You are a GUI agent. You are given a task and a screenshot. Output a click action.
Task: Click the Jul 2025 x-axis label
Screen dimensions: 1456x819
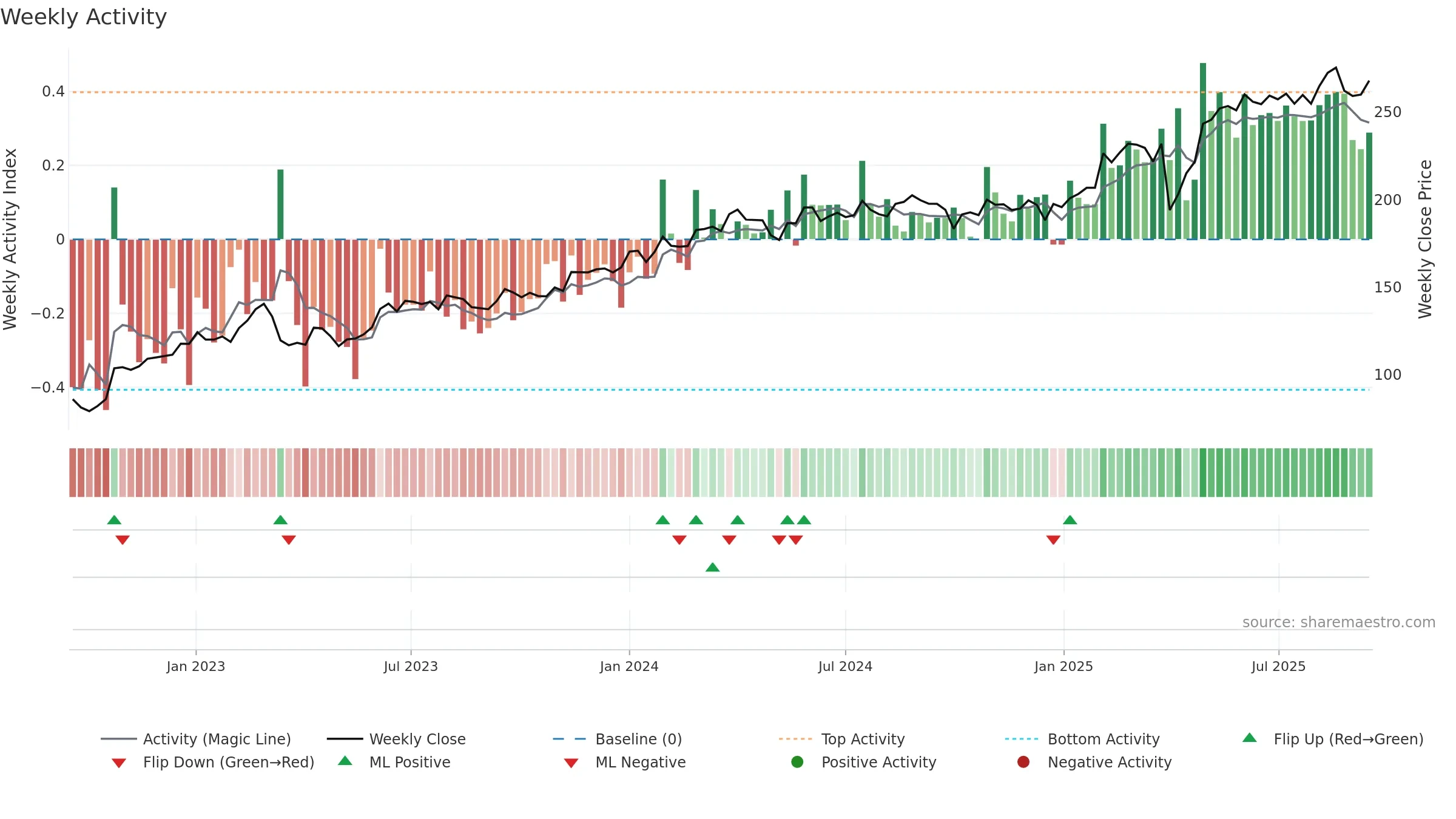point(1278,666)
